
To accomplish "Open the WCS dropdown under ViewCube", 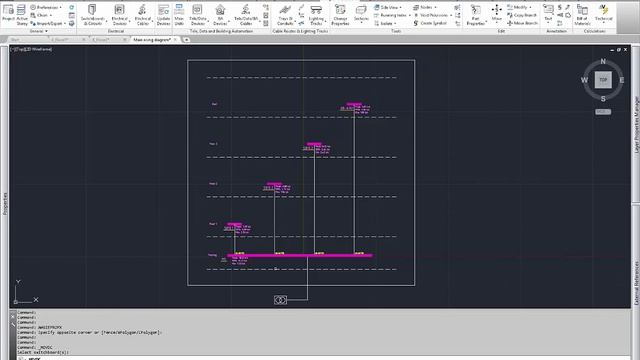I will 603,112.
